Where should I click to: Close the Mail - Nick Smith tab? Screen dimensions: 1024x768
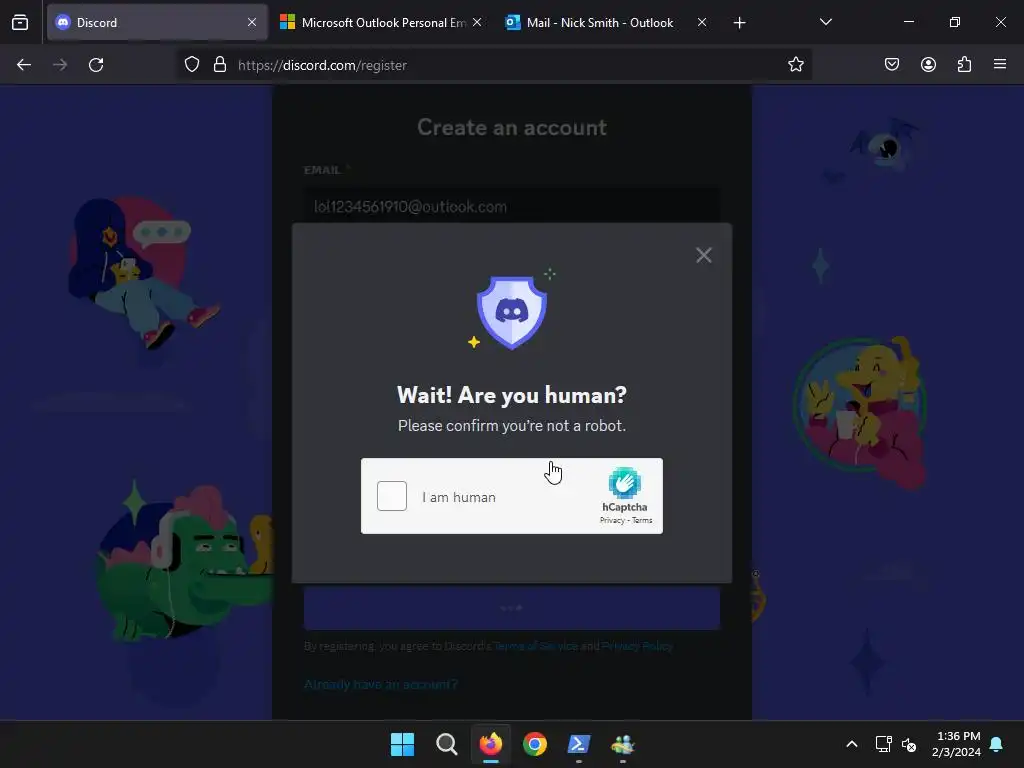point(702,22)
